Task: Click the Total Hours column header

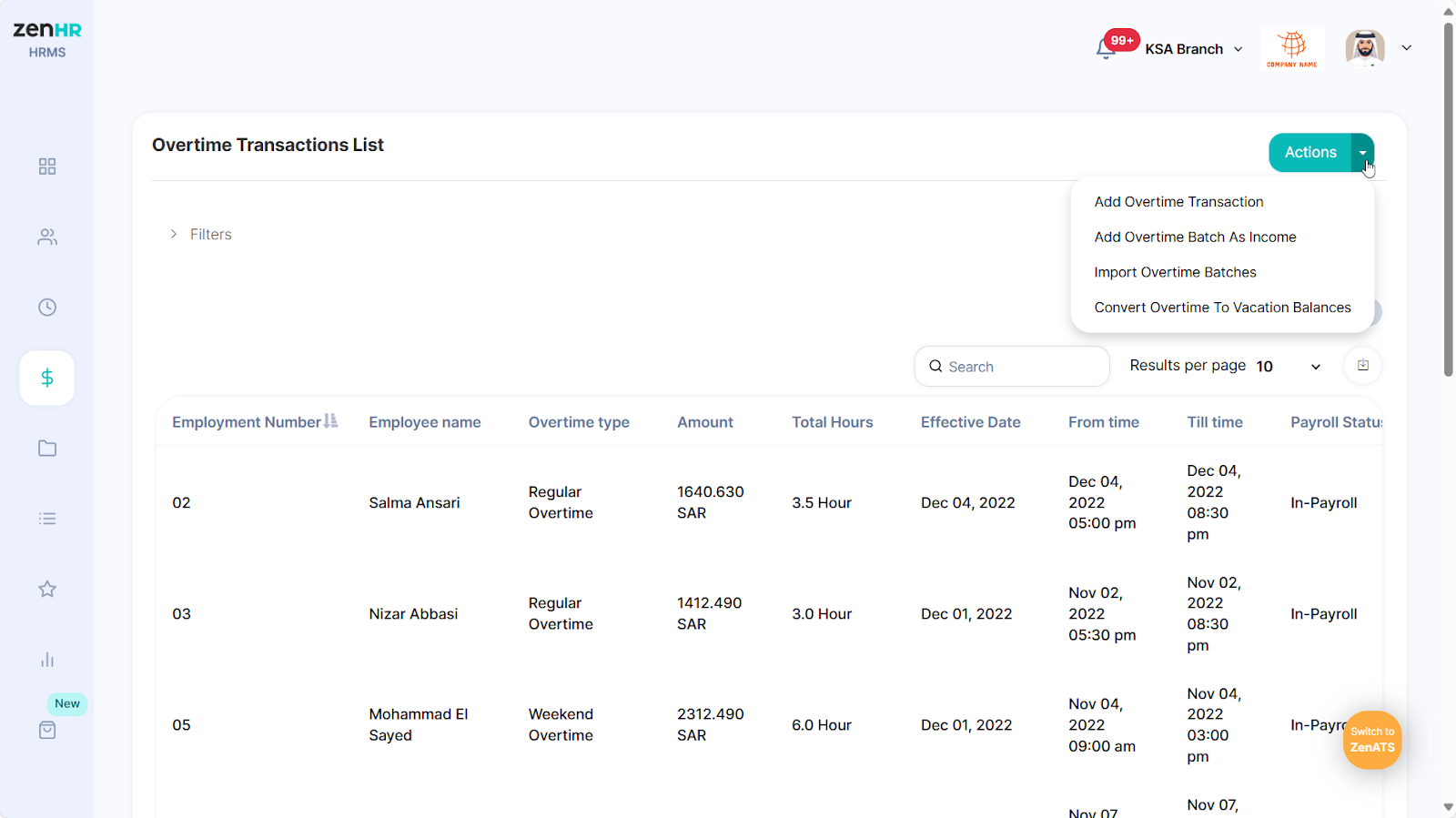Action: click(x=832, y=422)
